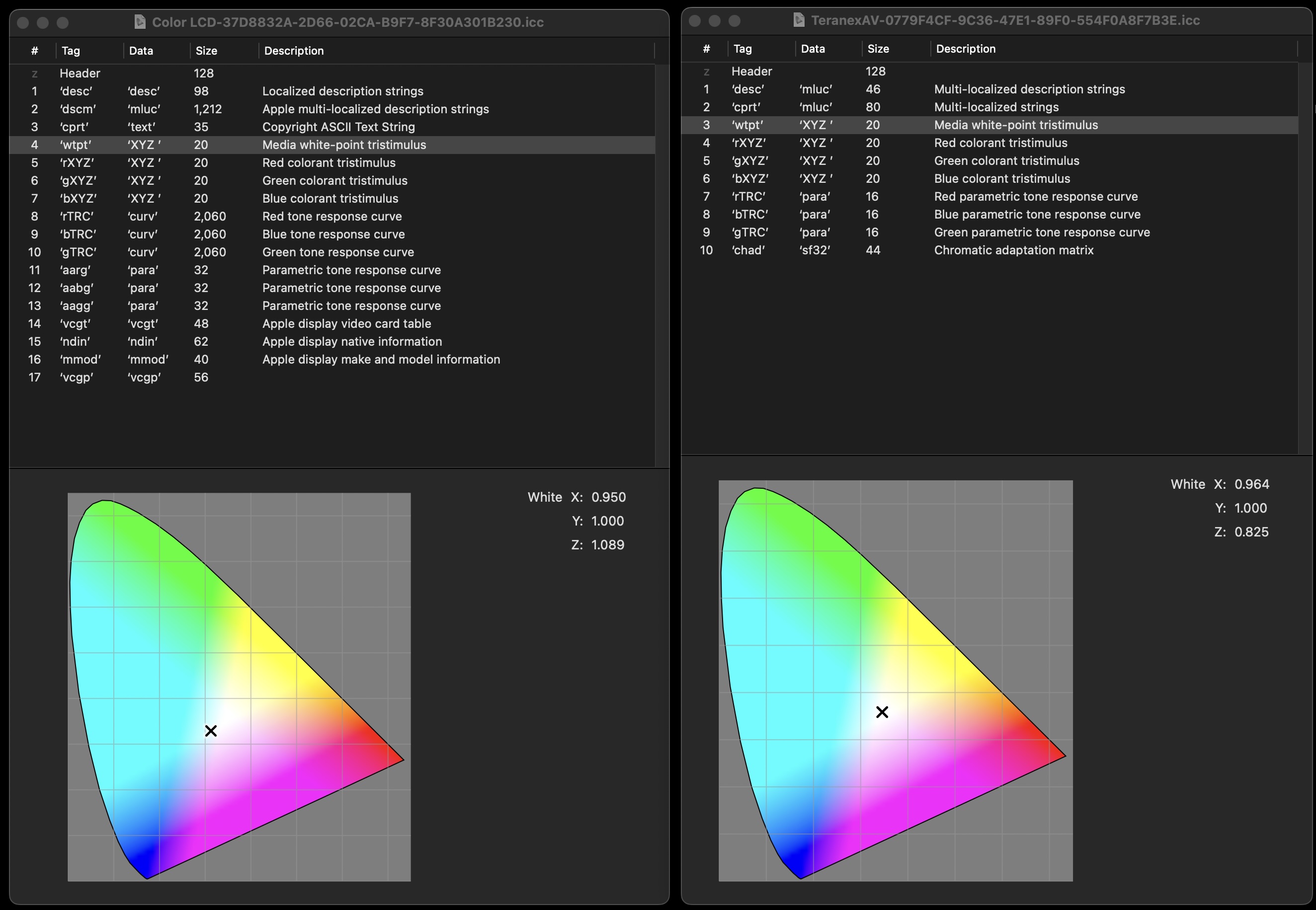1316x910 pixels.
Task: Click the Color LCD window title filename
Action: (x=347, y=22)
